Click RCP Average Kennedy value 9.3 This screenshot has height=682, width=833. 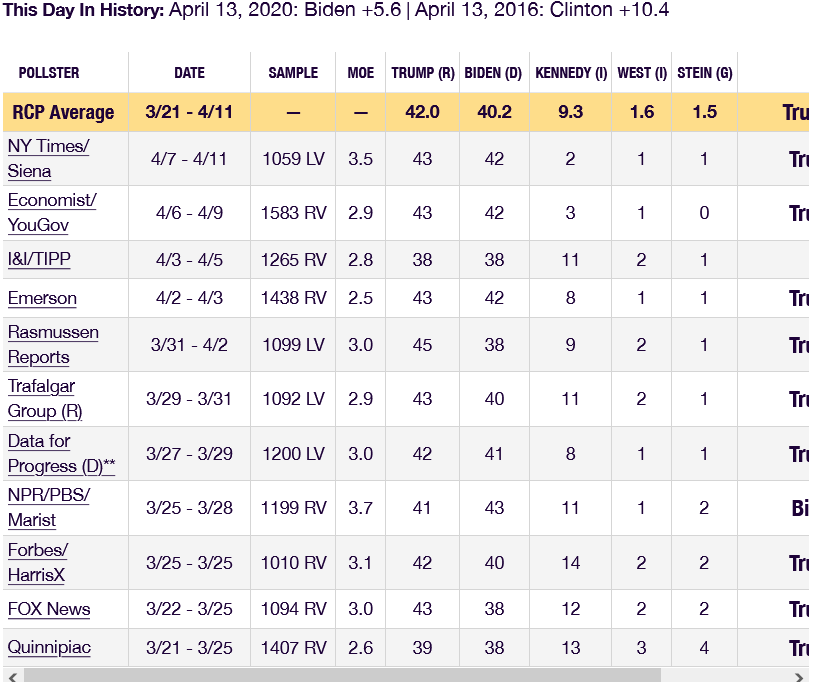[x=571, y=112]
